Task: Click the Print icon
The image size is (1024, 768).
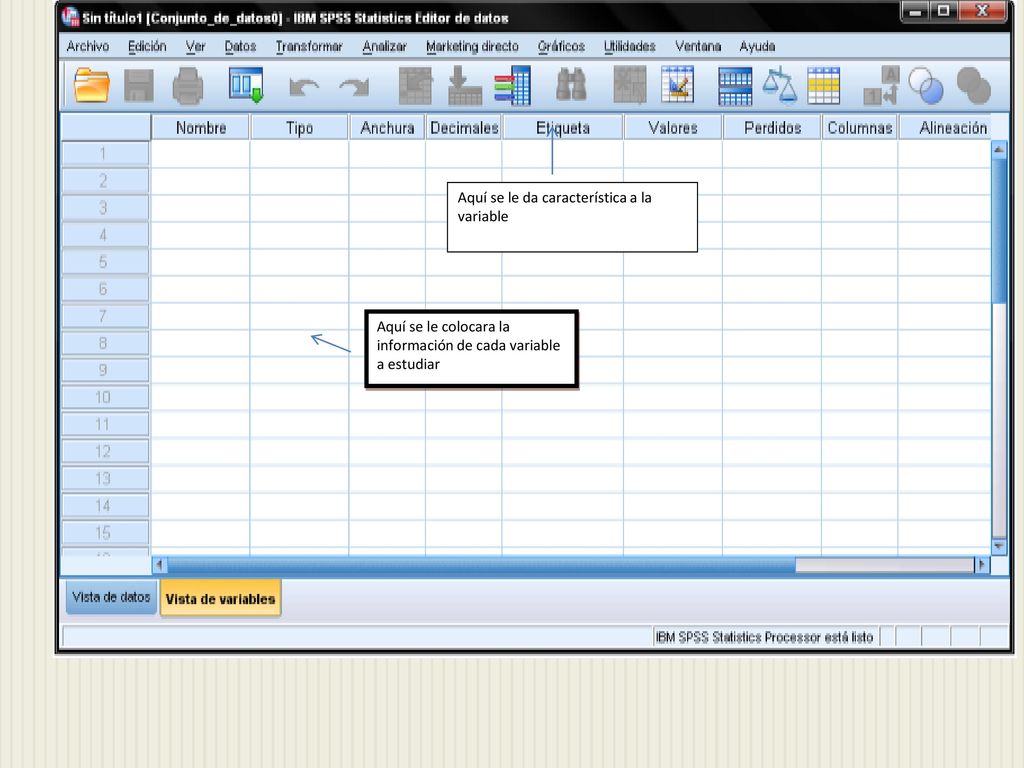Action: pyautogui.click(x=187, y=86)
